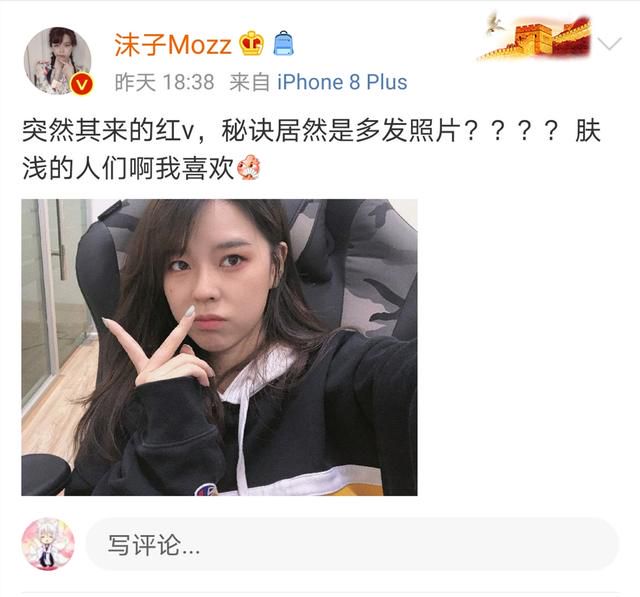The height and width of the screenshot is (597, 640).
Task: Click the red V verification badge
Action: (x=82, y=84)
